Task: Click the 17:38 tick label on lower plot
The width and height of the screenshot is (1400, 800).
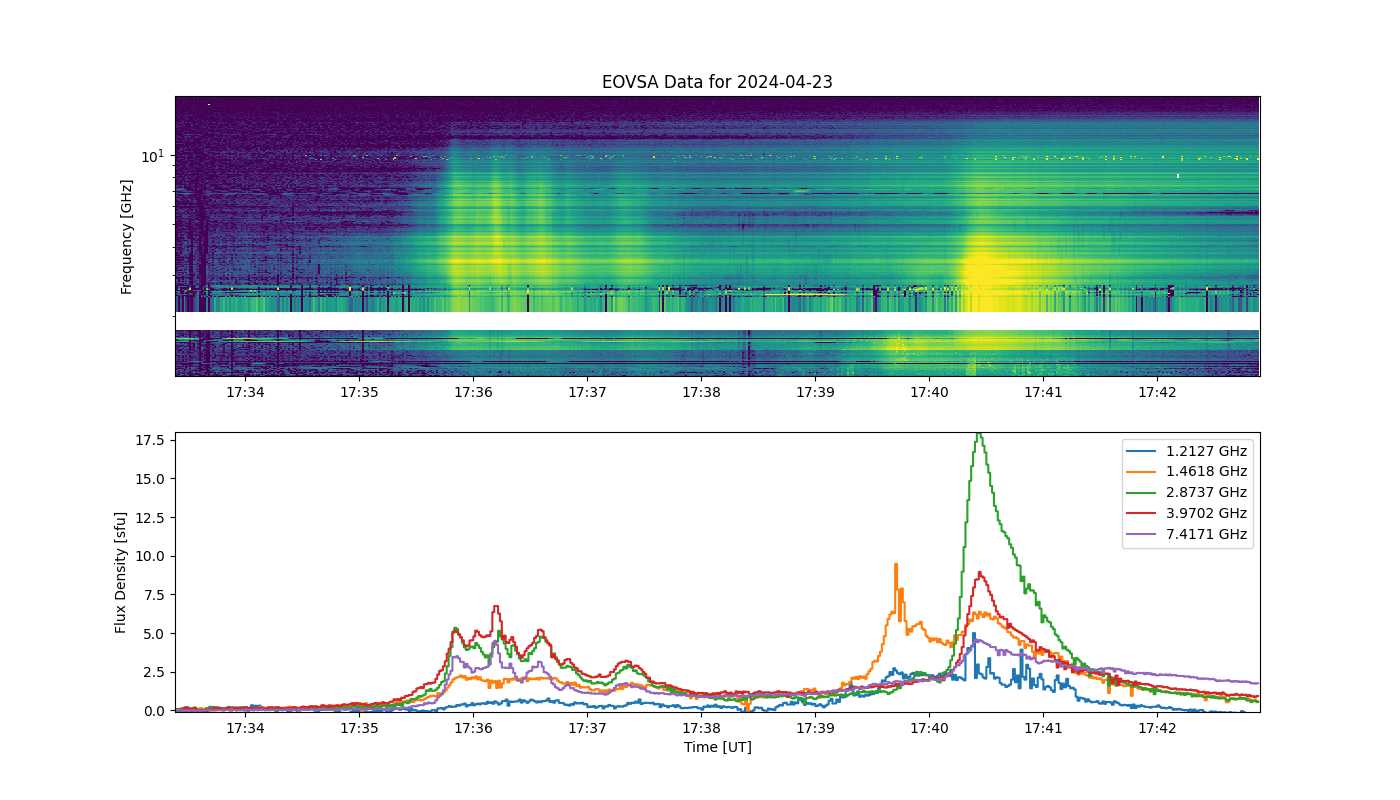Action: 701,728
